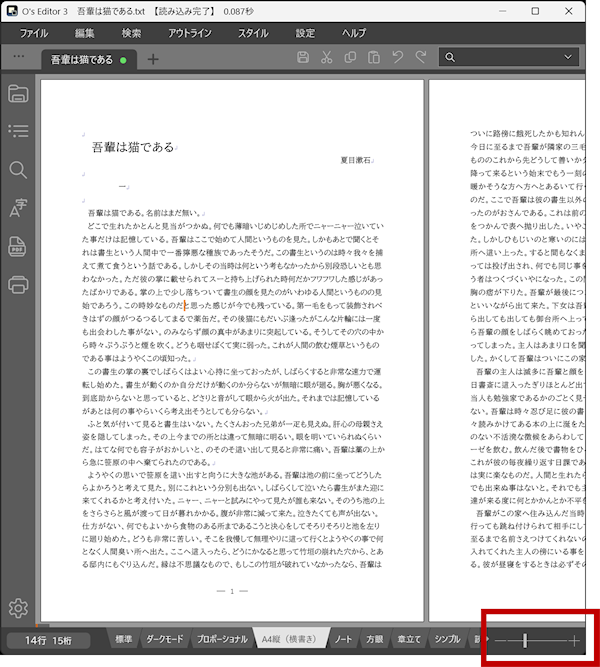
Task: Click O's Editor app icon in title bar
Action: (11, 11)
